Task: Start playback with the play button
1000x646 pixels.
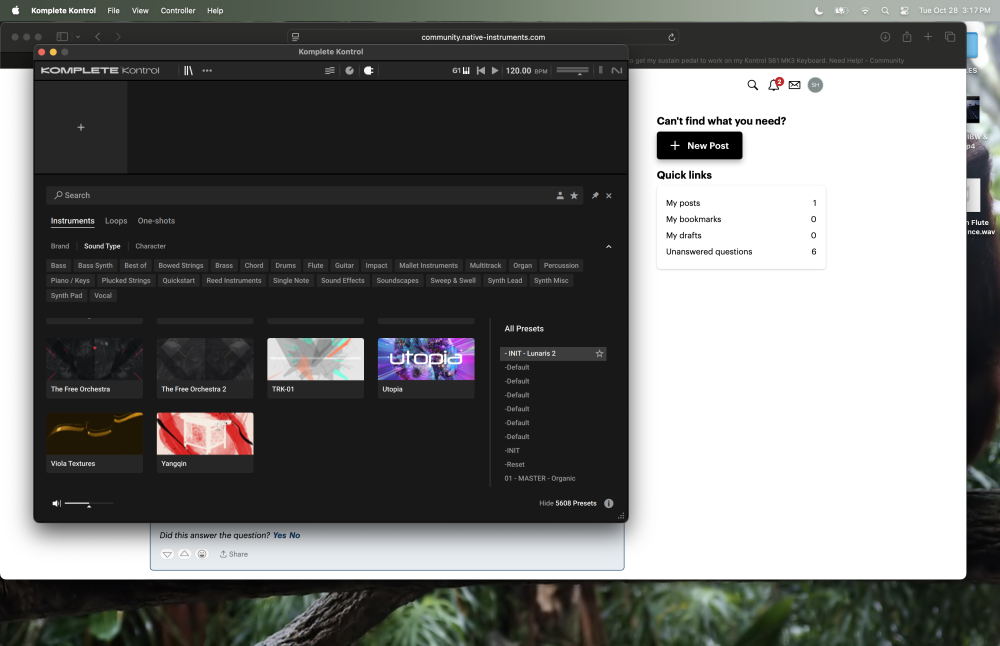Action: [x=495, y=71]
